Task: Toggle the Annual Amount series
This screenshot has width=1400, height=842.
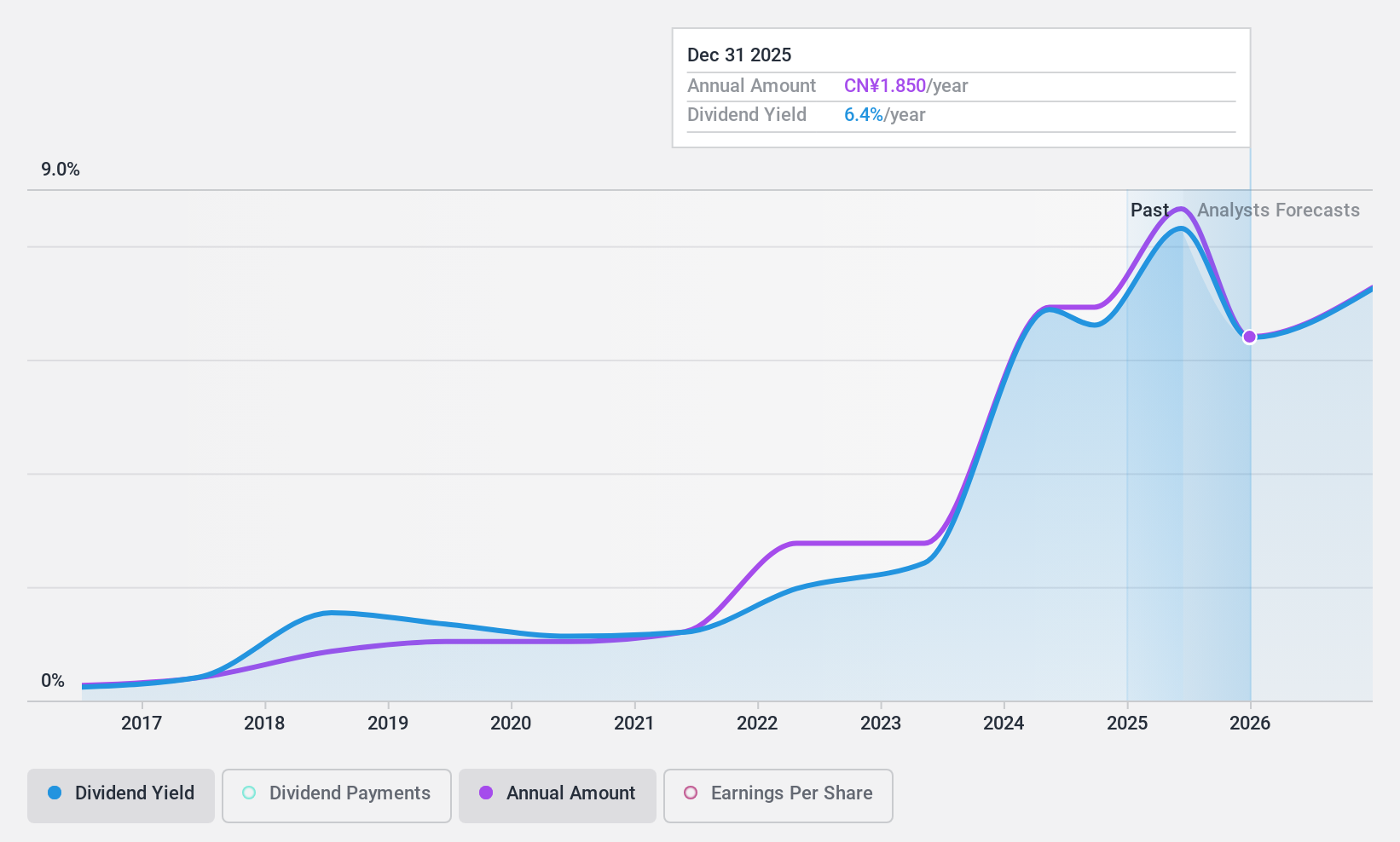Action: point(558,796)
